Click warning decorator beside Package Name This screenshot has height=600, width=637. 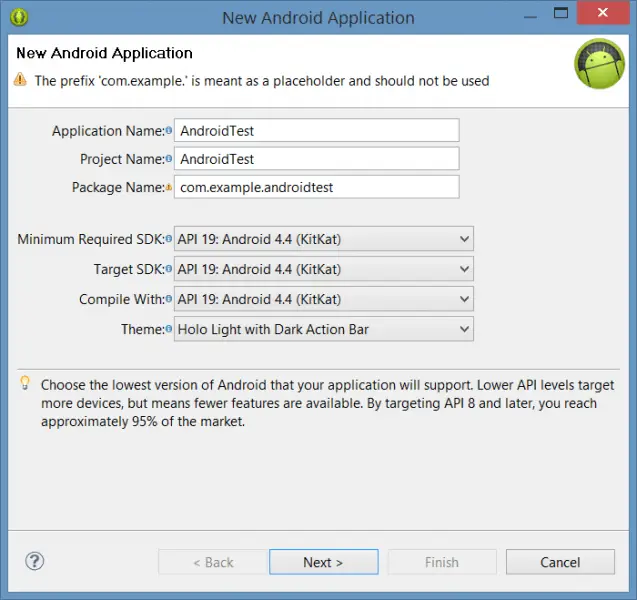168,188
